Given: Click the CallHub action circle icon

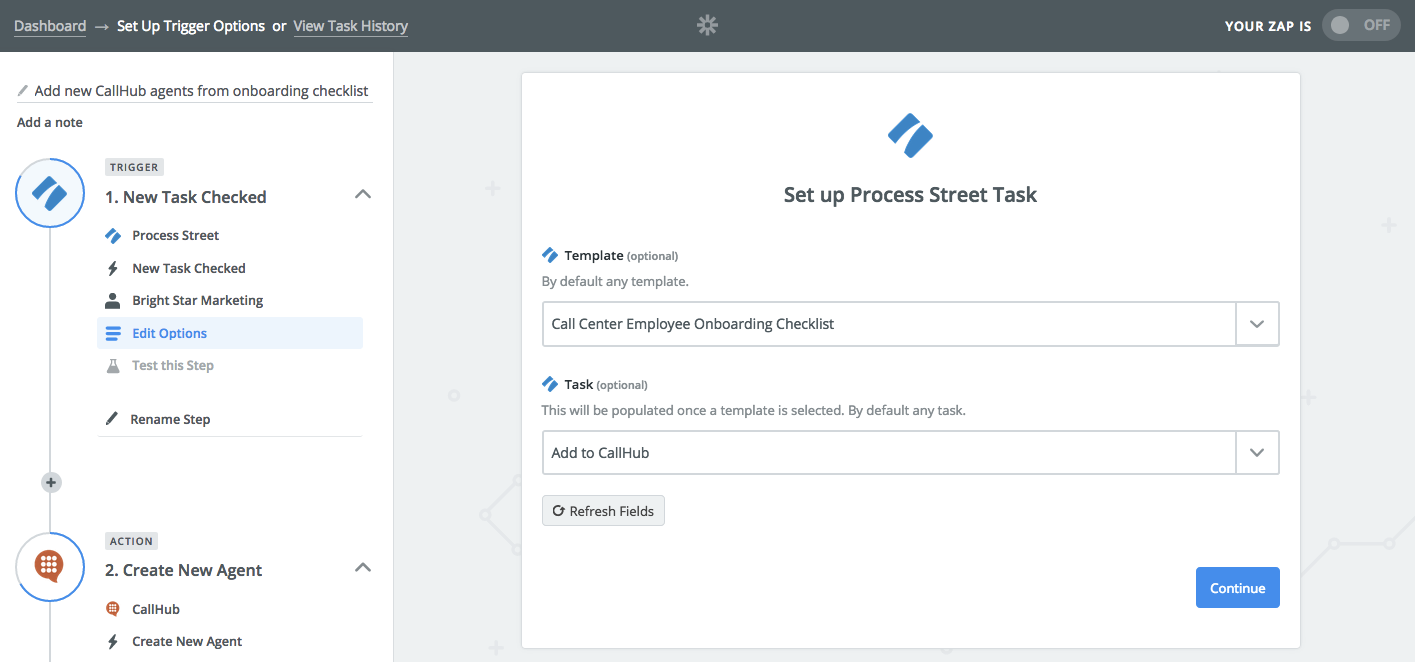Looking at the screenshot, I should 50,566.
